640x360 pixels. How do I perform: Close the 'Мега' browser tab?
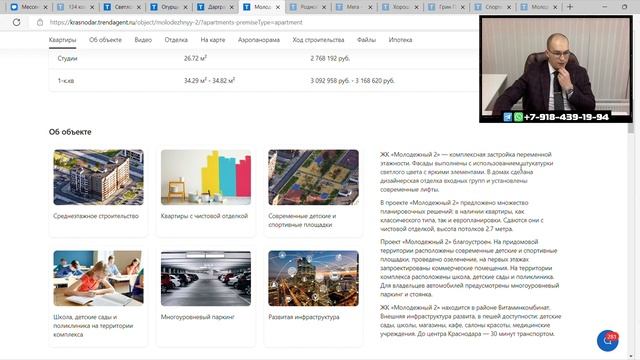tap(370, 7)
